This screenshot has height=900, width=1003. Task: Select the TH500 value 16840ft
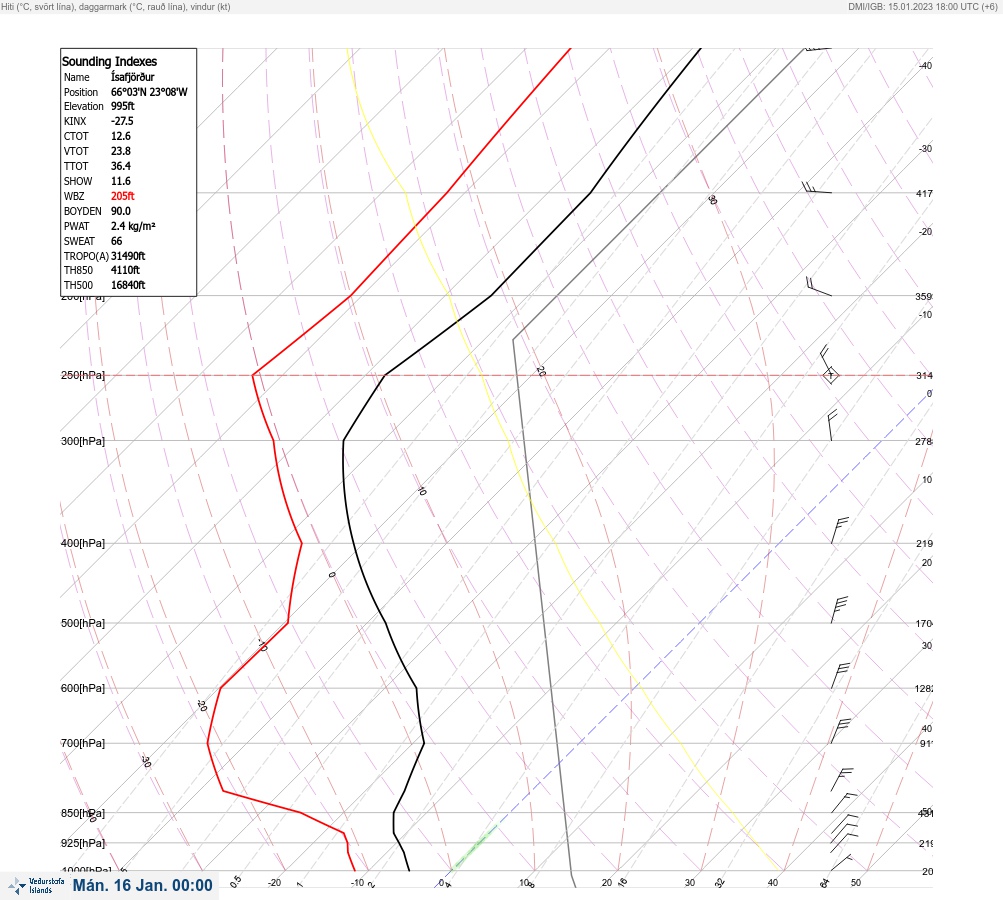pos(128,285)
